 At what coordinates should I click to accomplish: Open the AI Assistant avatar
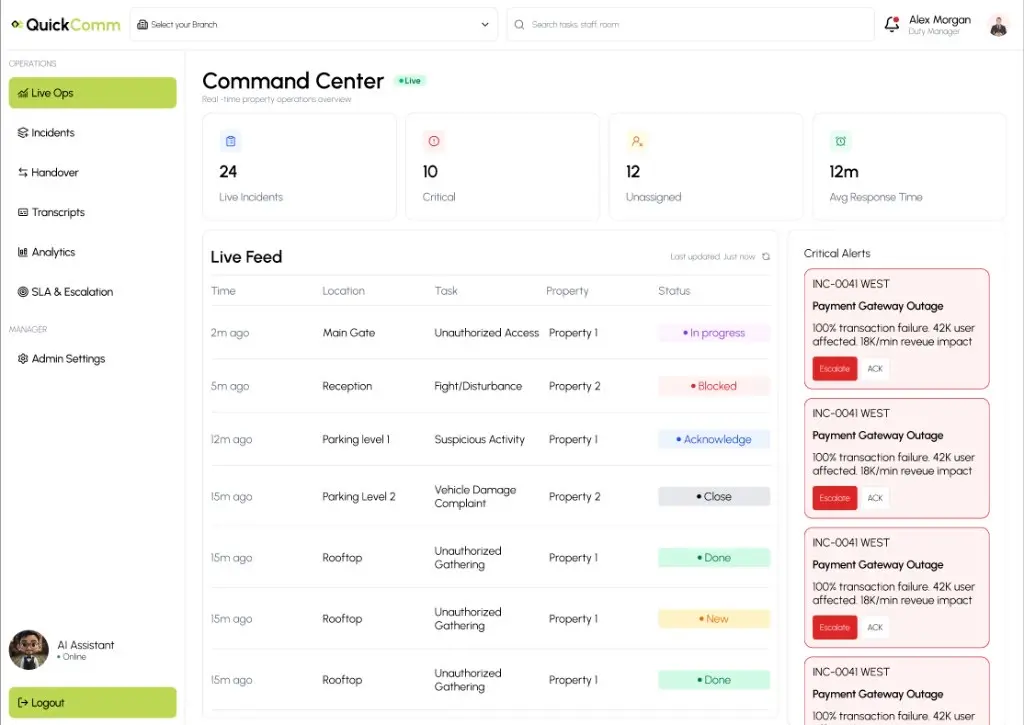pos(29,650)
